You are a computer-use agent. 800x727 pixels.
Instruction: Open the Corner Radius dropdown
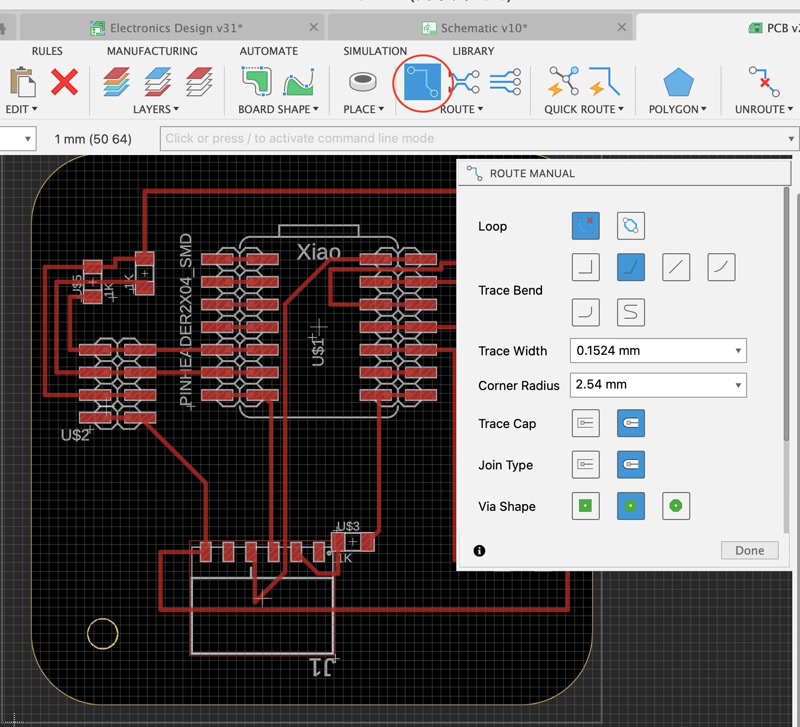click(x=658, y=385)
